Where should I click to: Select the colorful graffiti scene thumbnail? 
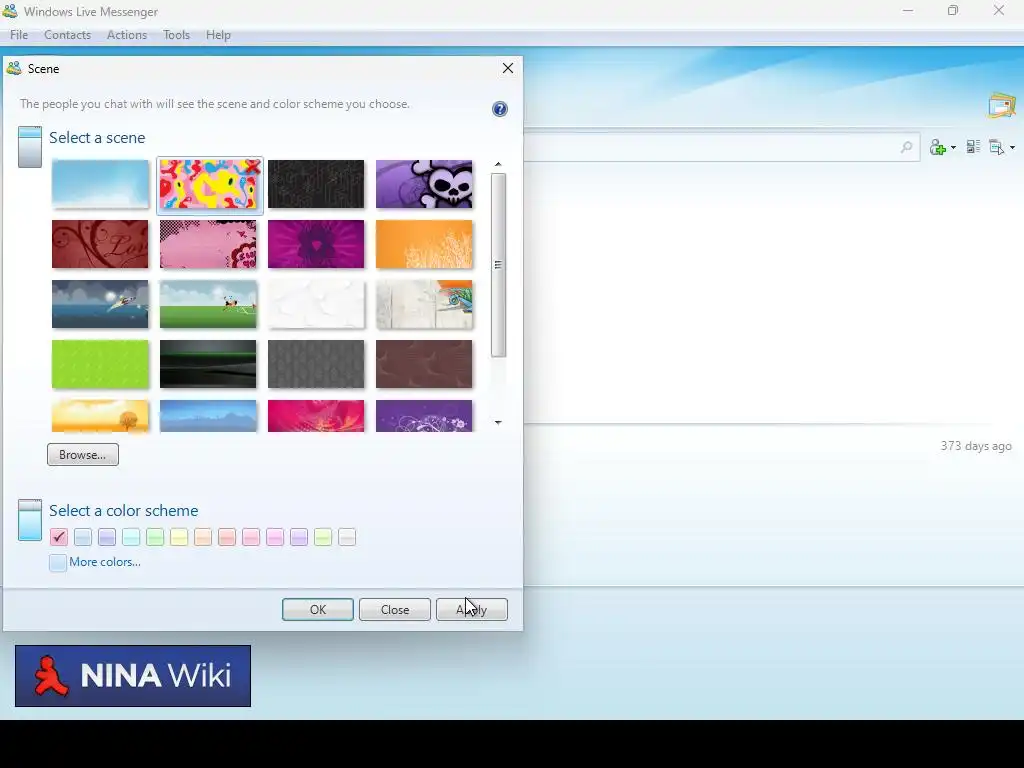tap(208, 185)
